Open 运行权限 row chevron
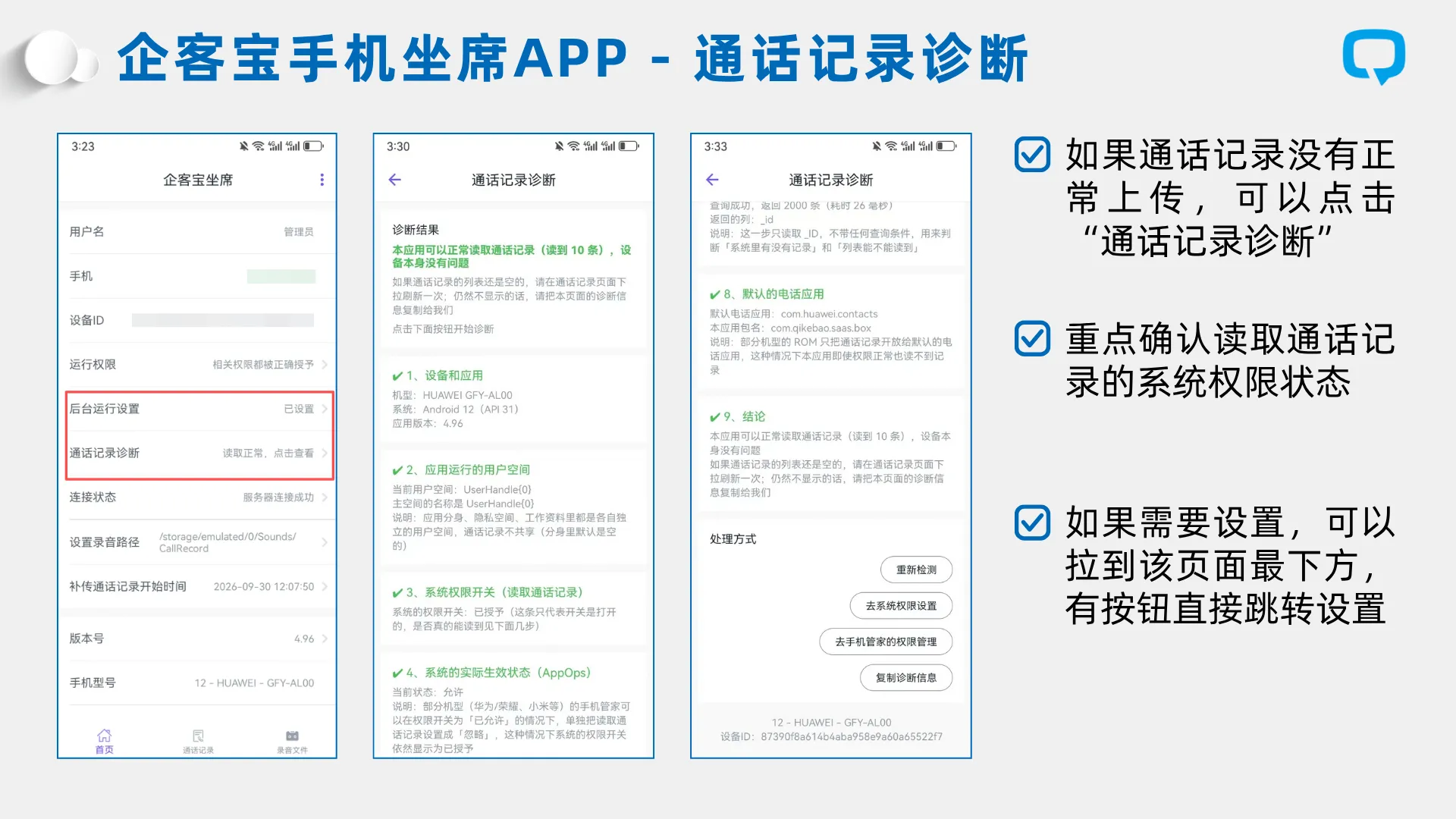1456x819 pixels. coord(325,365)
